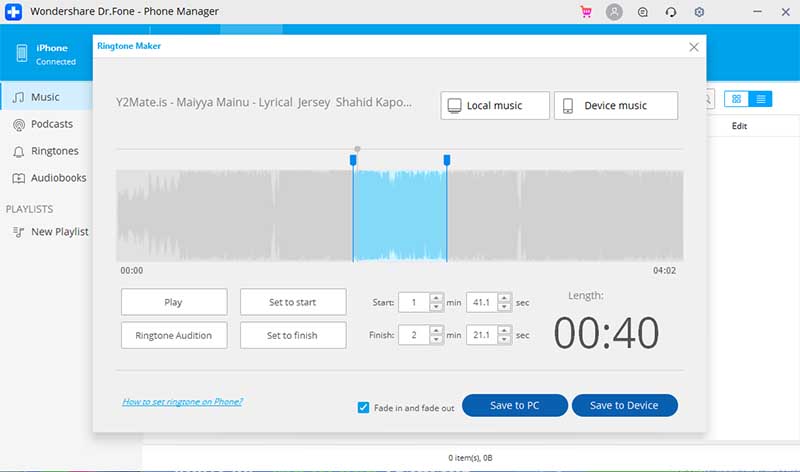Select Music in the sidebar

click(x=46, y=97)
